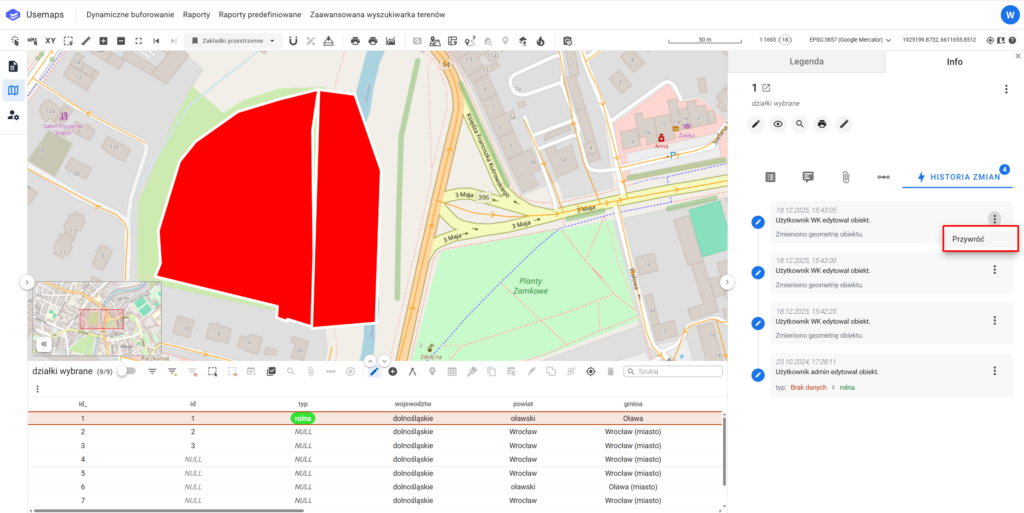Select the XY coordinates tool in toolbar

[50, 41]
